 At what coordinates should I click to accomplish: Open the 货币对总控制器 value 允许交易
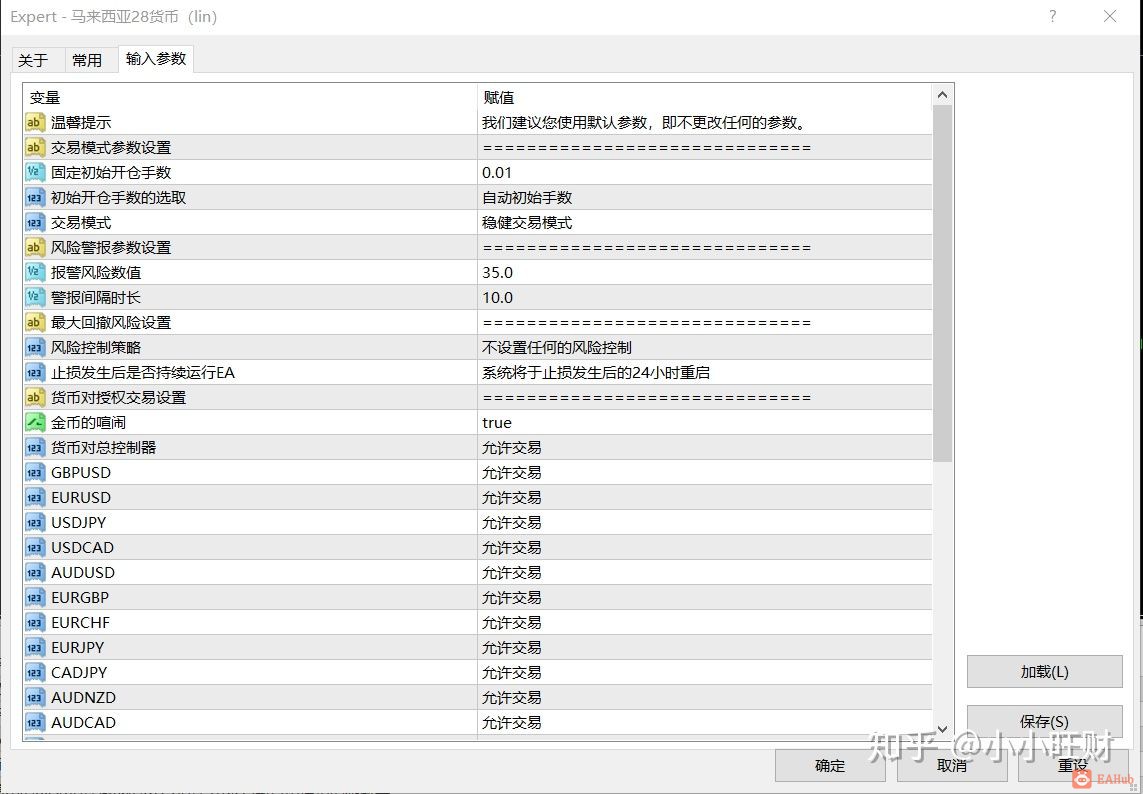(x=512, y=448)
